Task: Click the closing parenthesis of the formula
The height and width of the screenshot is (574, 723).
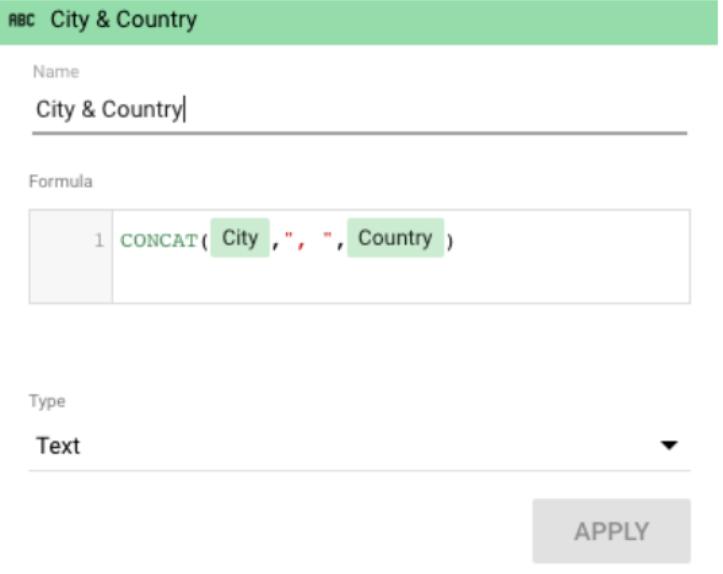Action: 450,241
